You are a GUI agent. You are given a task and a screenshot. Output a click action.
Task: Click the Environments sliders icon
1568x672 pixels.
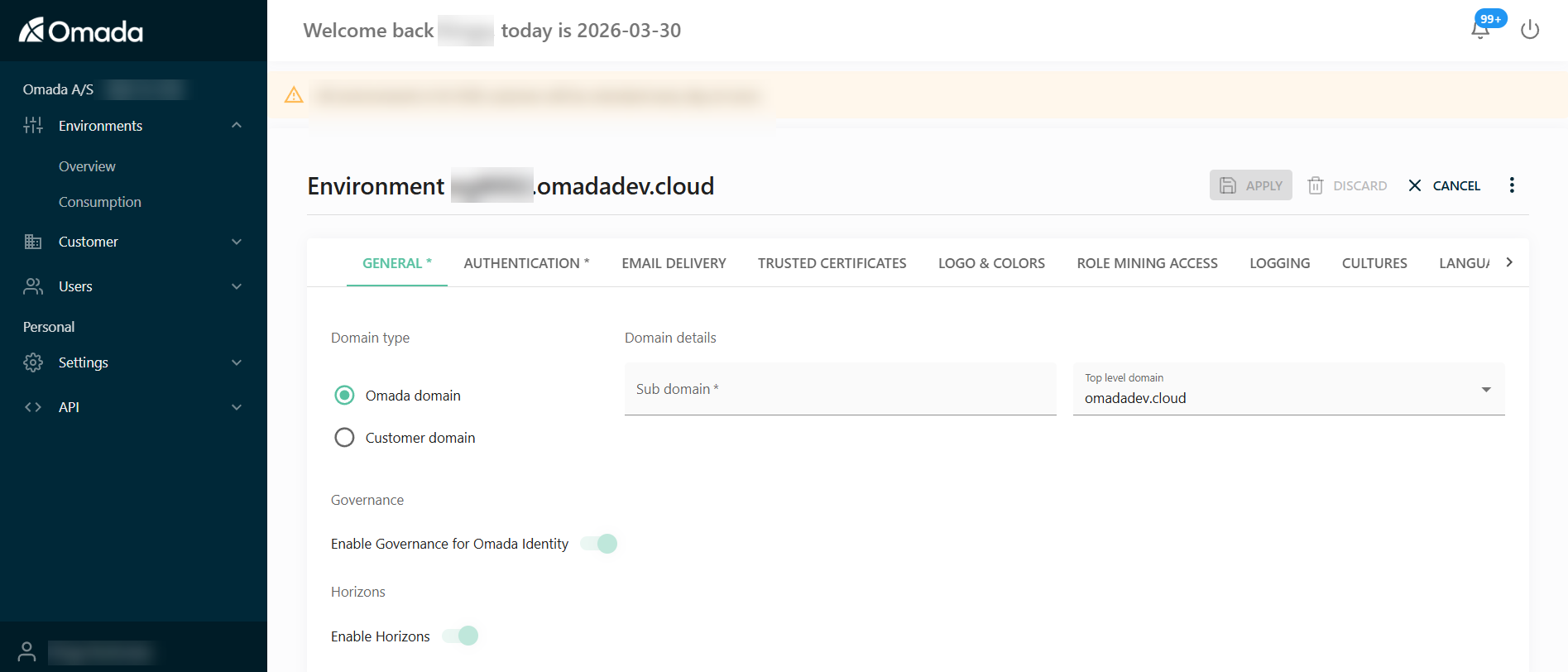point(33,126)
